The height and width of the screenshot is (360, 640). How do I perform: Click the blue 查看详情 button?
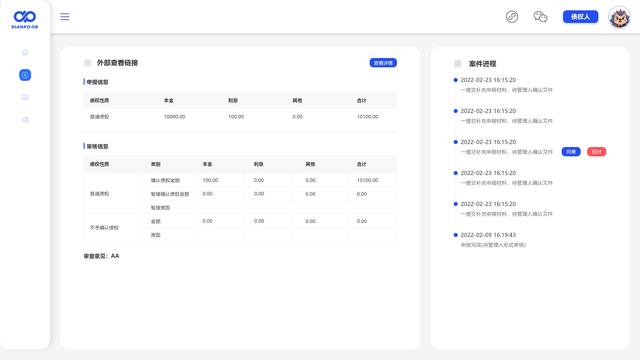(383, 63)
